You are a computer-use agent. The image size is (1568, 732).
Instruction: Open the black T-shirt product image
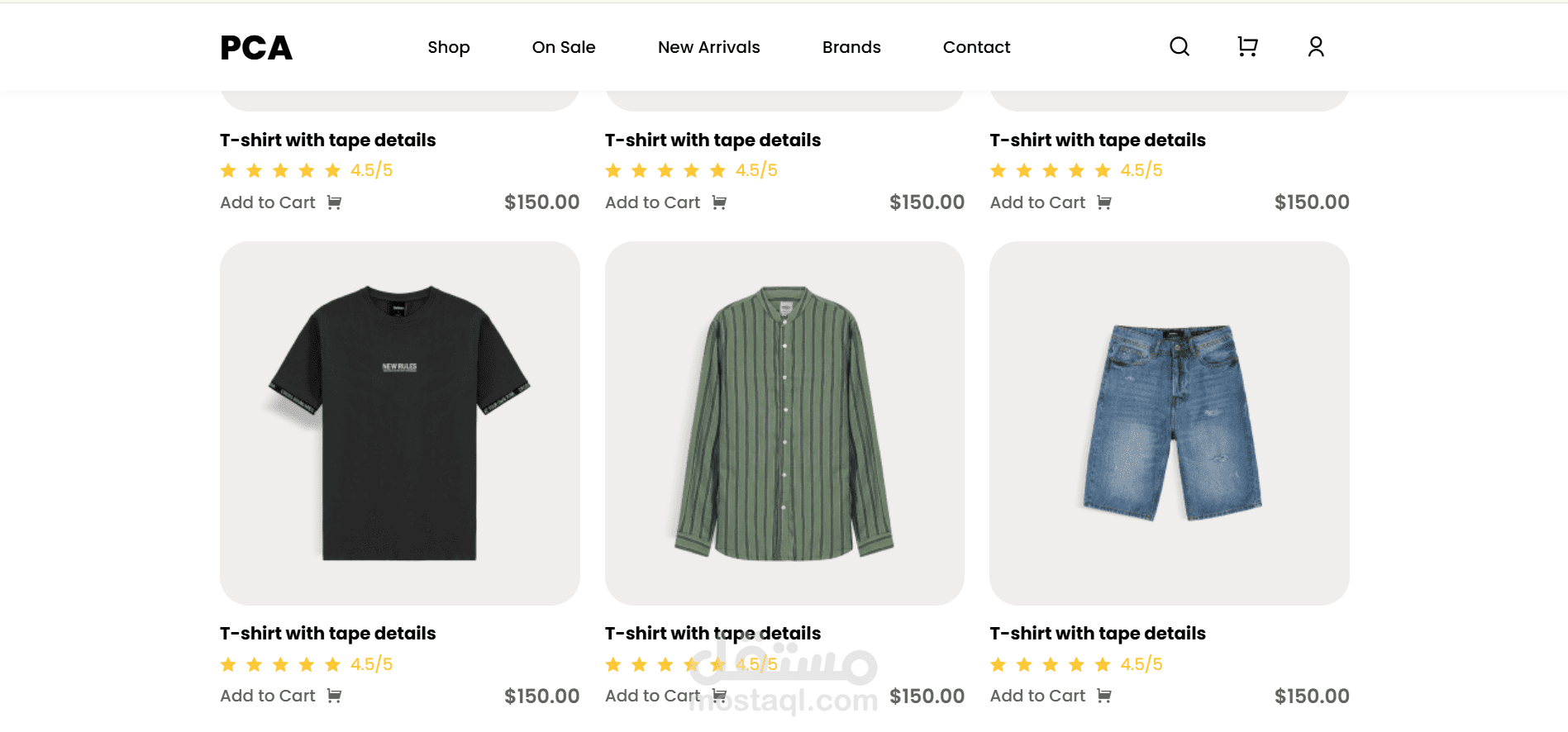tap(400, 423)
